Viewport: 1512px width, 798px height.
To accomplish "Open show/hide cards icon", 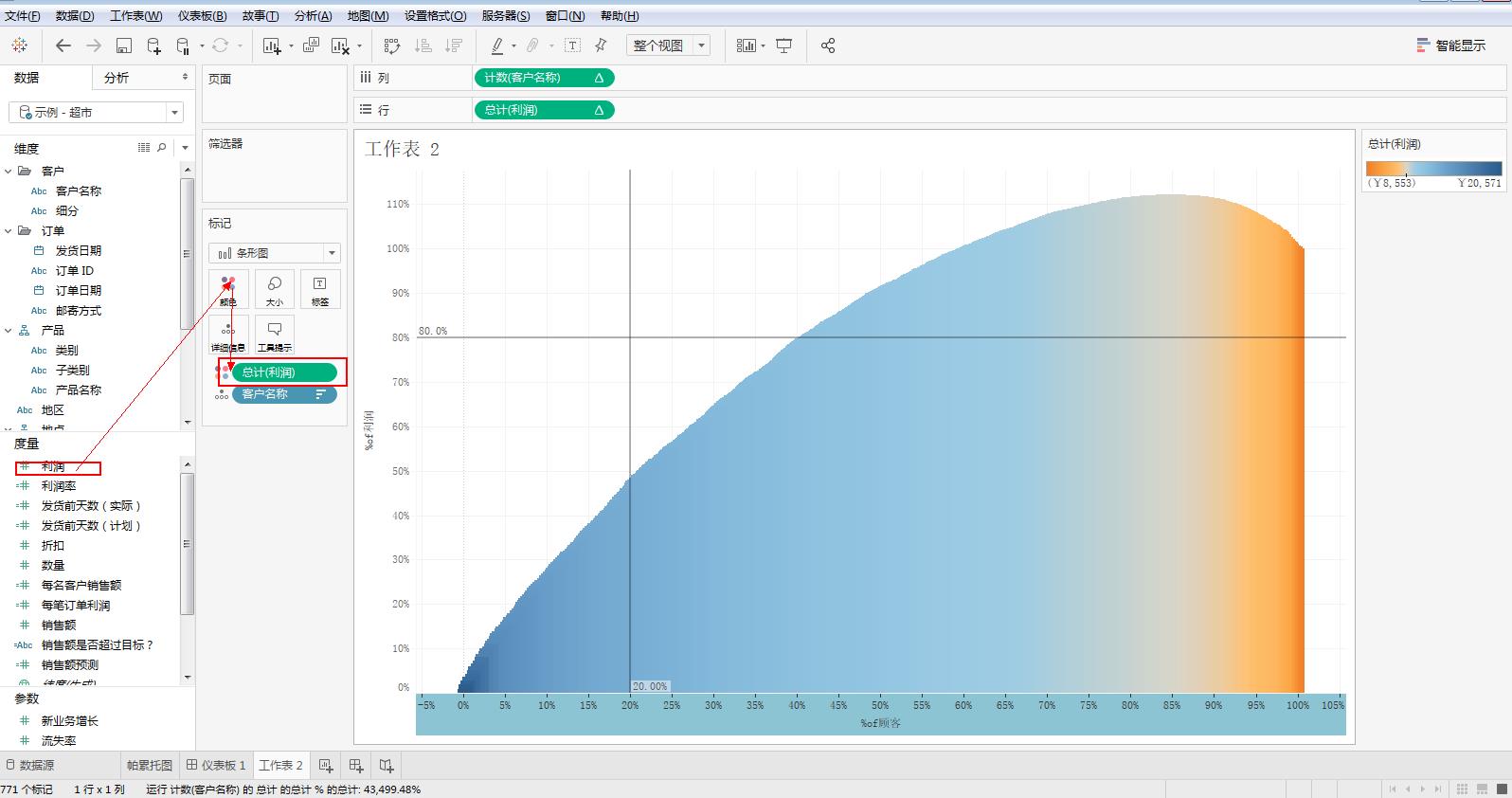I will click(x=747, y=45).
